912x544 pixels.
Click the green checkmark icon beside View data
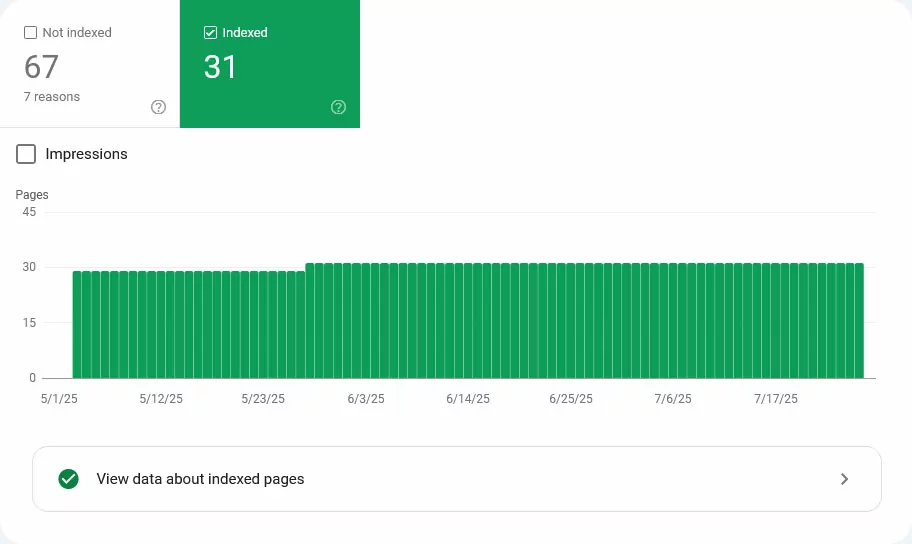click(x=69, y=479)
